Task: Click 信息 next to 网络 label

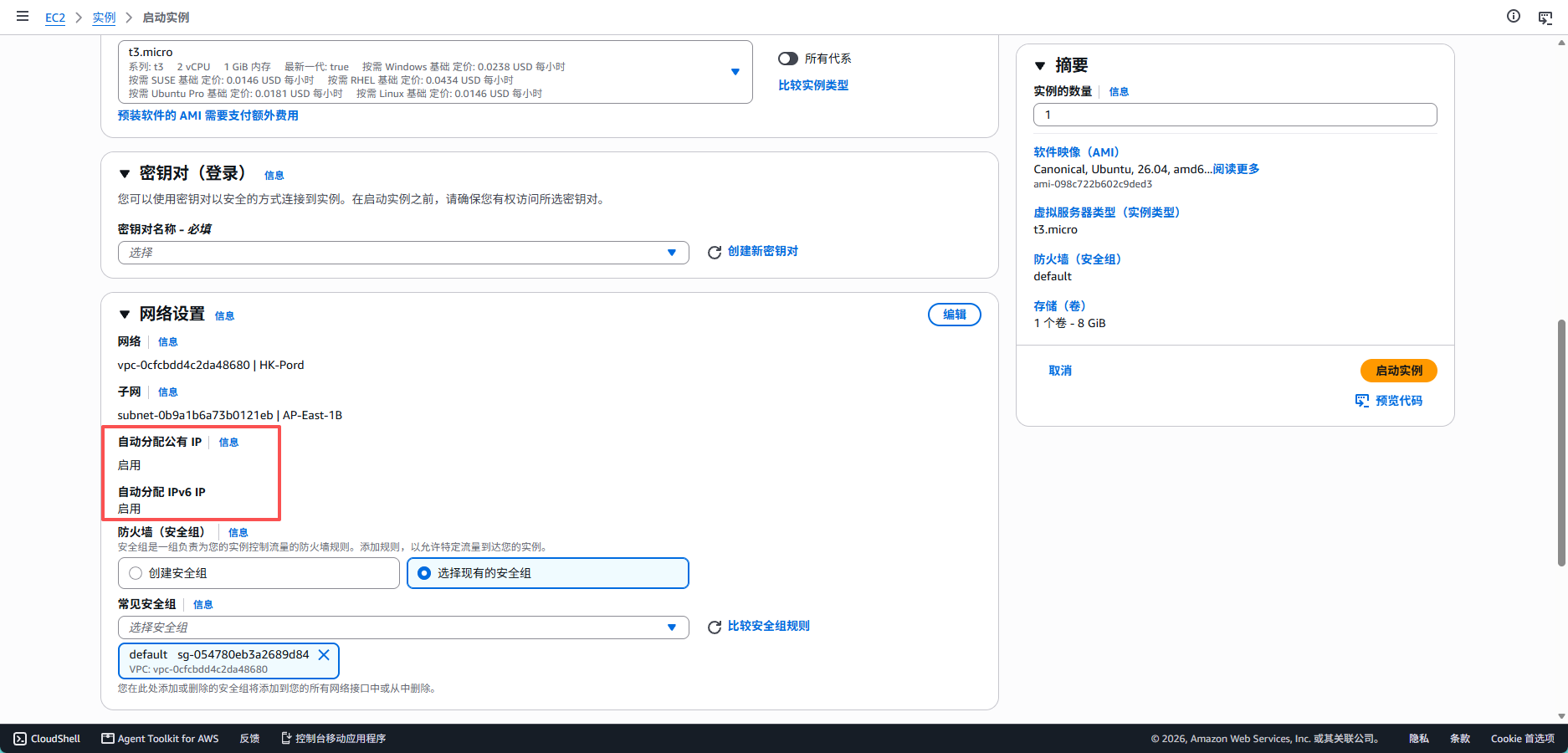Action: click(168, 342)
